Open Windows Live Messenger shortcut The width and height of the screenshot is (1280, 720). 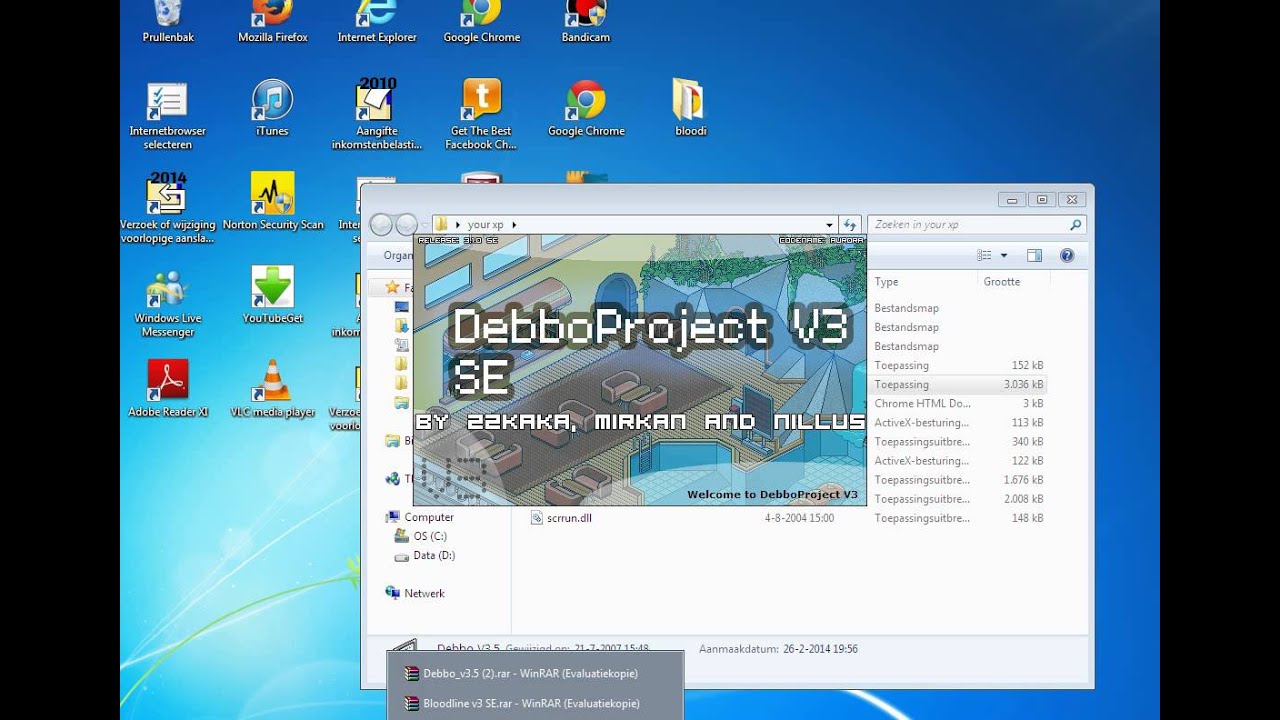coord(167,303)
